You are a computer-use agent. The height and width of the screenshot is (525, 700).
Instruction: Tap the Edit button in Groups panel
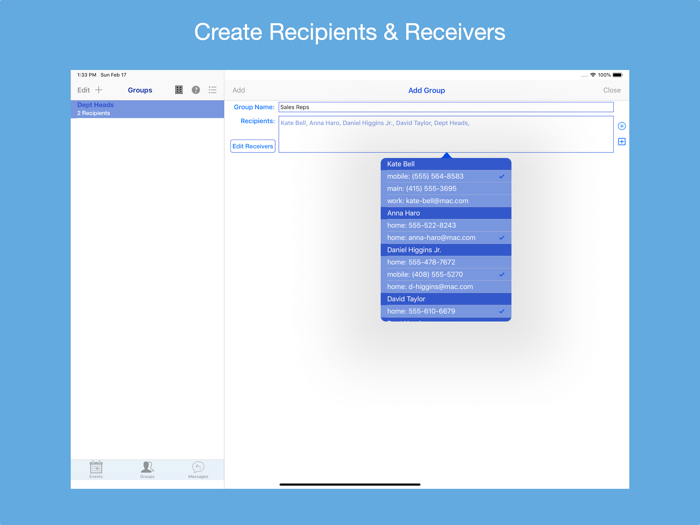tap(83, 90)
